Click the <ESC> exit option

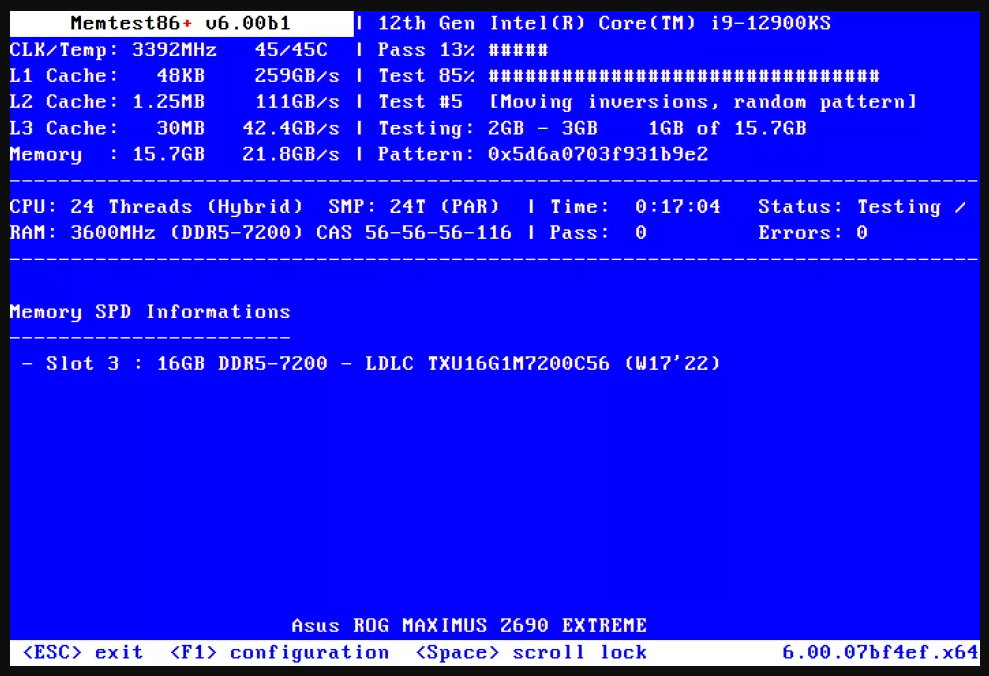[x=82, y=652]
